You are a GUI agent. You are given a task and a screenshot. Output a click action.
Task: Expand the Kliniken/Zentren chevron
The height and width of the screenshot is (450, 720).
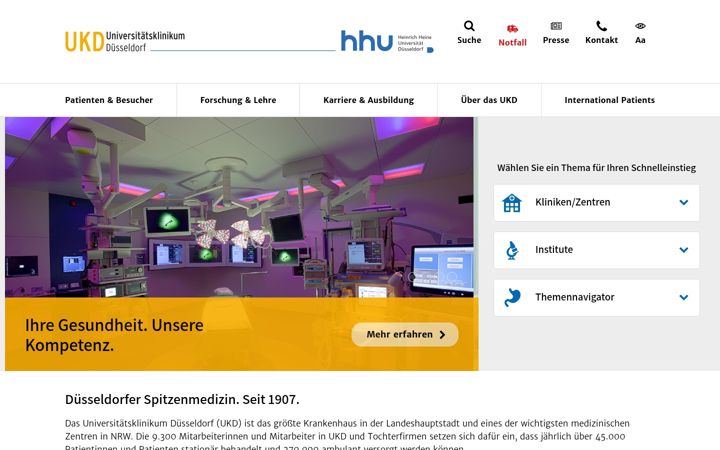(684, 202)
